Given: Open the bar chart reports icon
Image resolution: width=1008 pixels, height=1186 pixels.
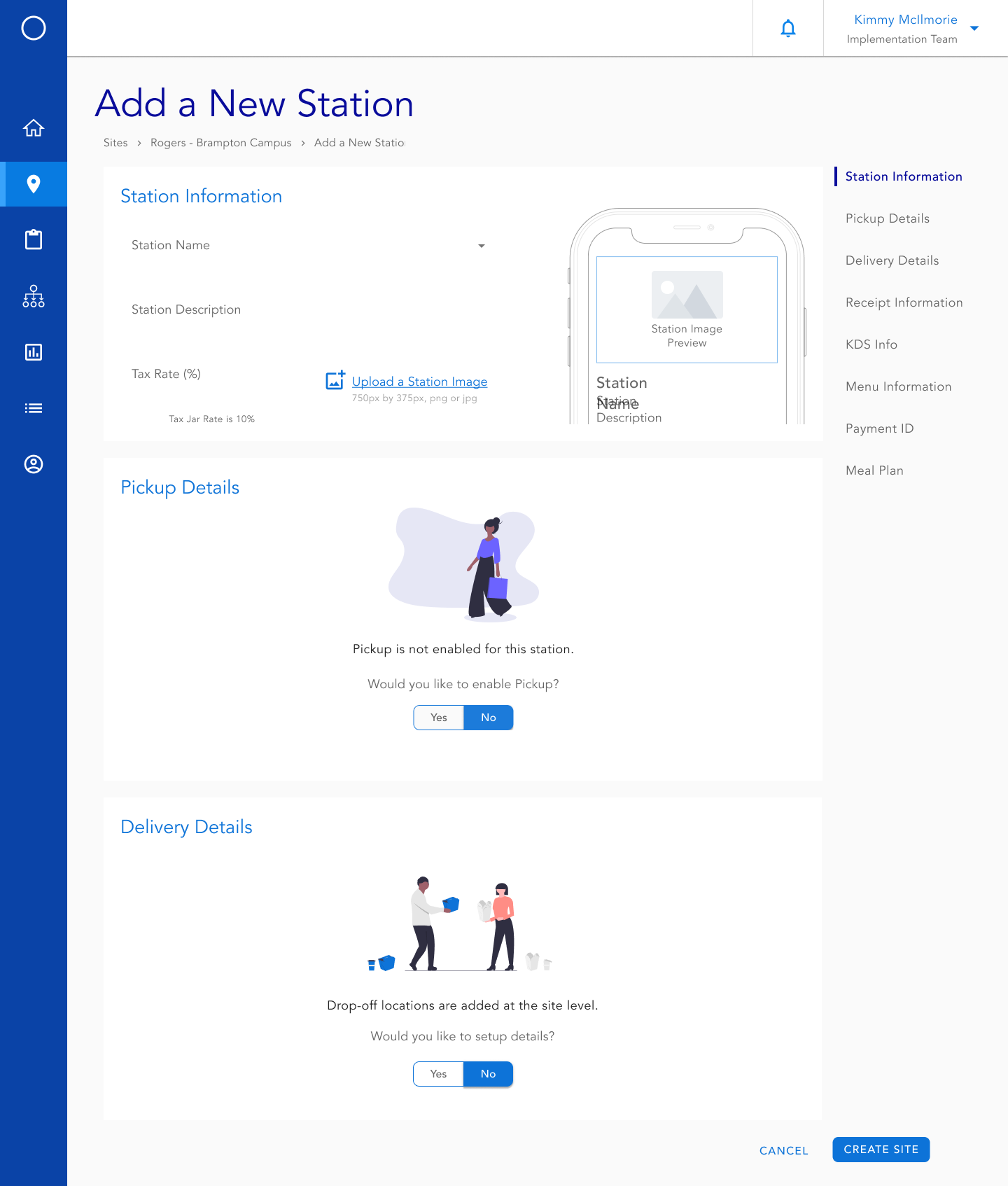Looking at the screenshot, I should (x=34, y=352).
